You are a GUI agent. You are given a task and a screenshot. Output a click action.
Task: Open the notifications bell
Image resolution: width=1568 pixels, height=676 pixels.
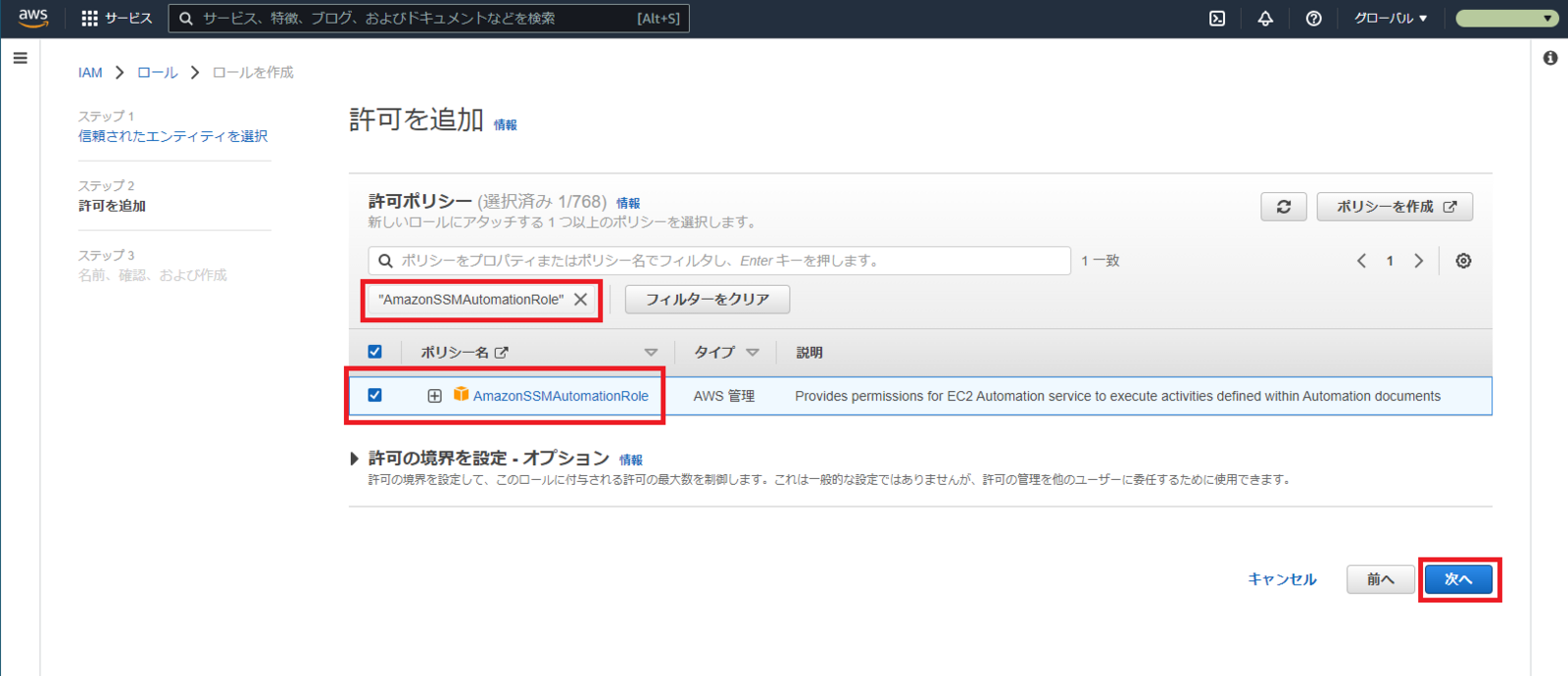(1265, 19)
